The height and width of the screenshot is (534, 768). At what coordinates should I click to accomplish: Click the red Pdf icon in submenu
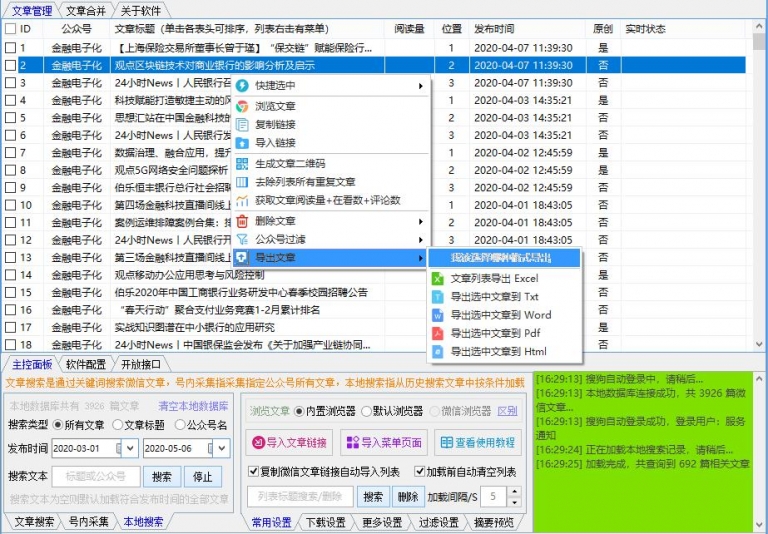pyautogui.click(x=437, y=333)
